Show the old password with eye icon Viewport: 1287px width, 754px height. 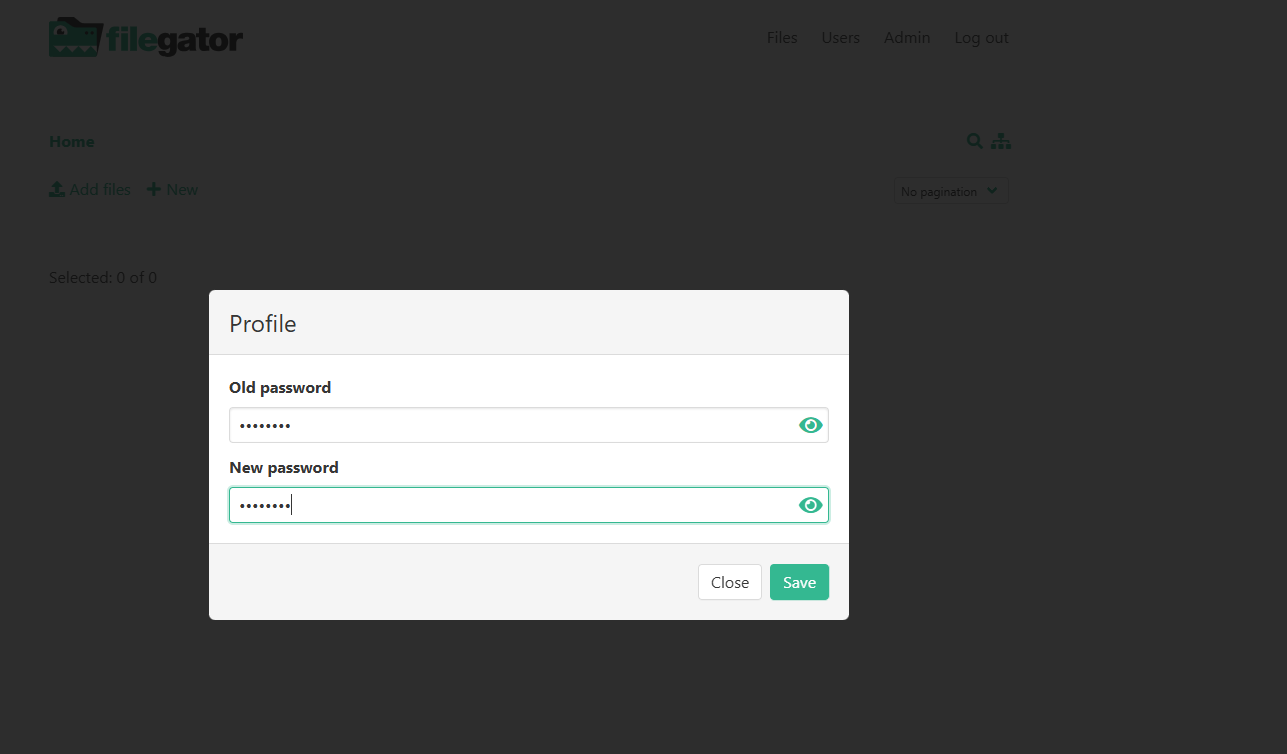(811, 425)
